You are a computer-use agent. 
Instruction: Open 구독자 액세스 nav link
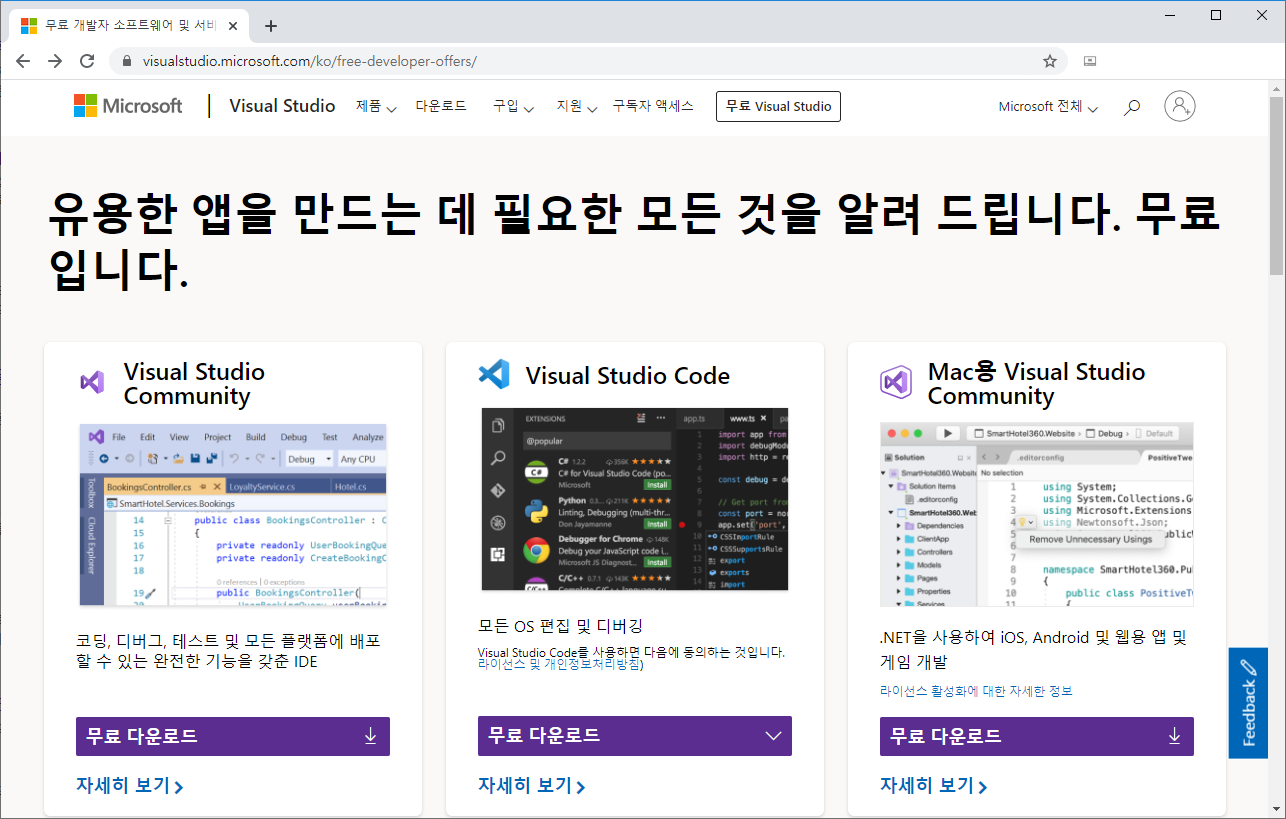tap(653, 106)
